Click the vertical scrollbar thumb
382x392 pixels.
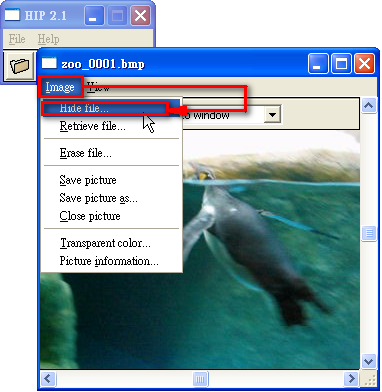369,233
